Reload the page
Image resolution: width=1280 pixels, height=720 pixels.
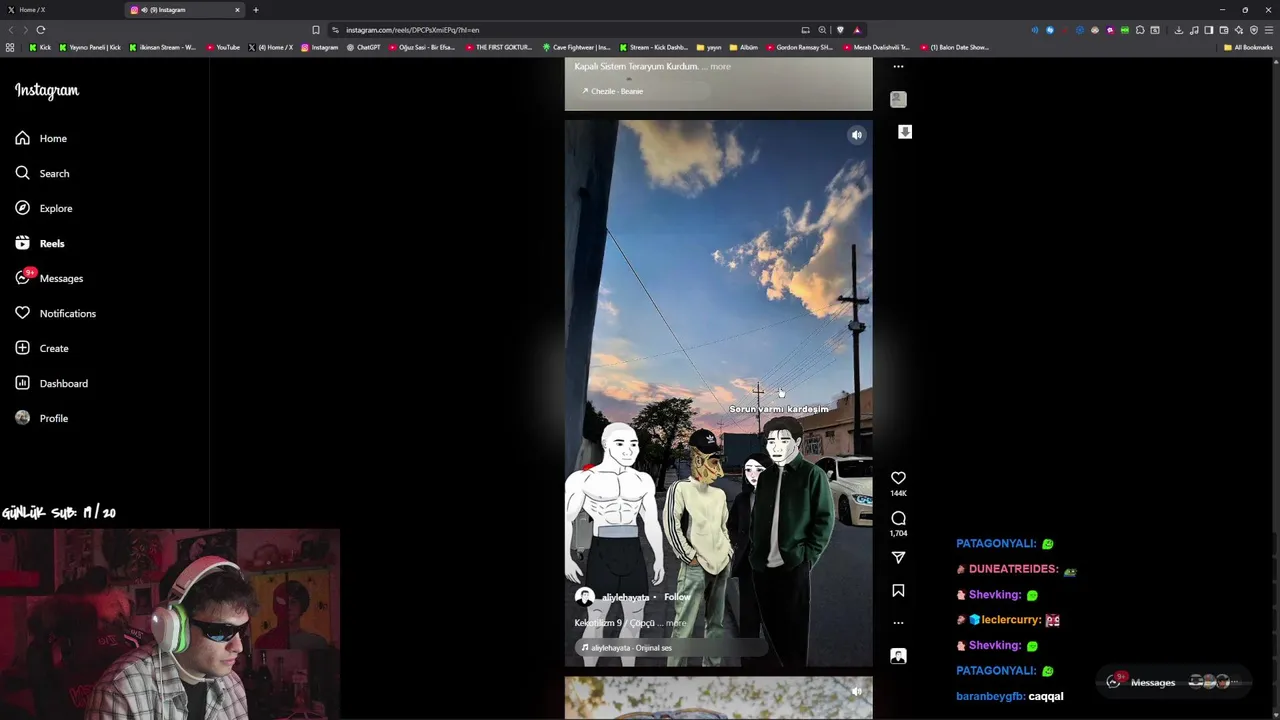tap(41, 30)
